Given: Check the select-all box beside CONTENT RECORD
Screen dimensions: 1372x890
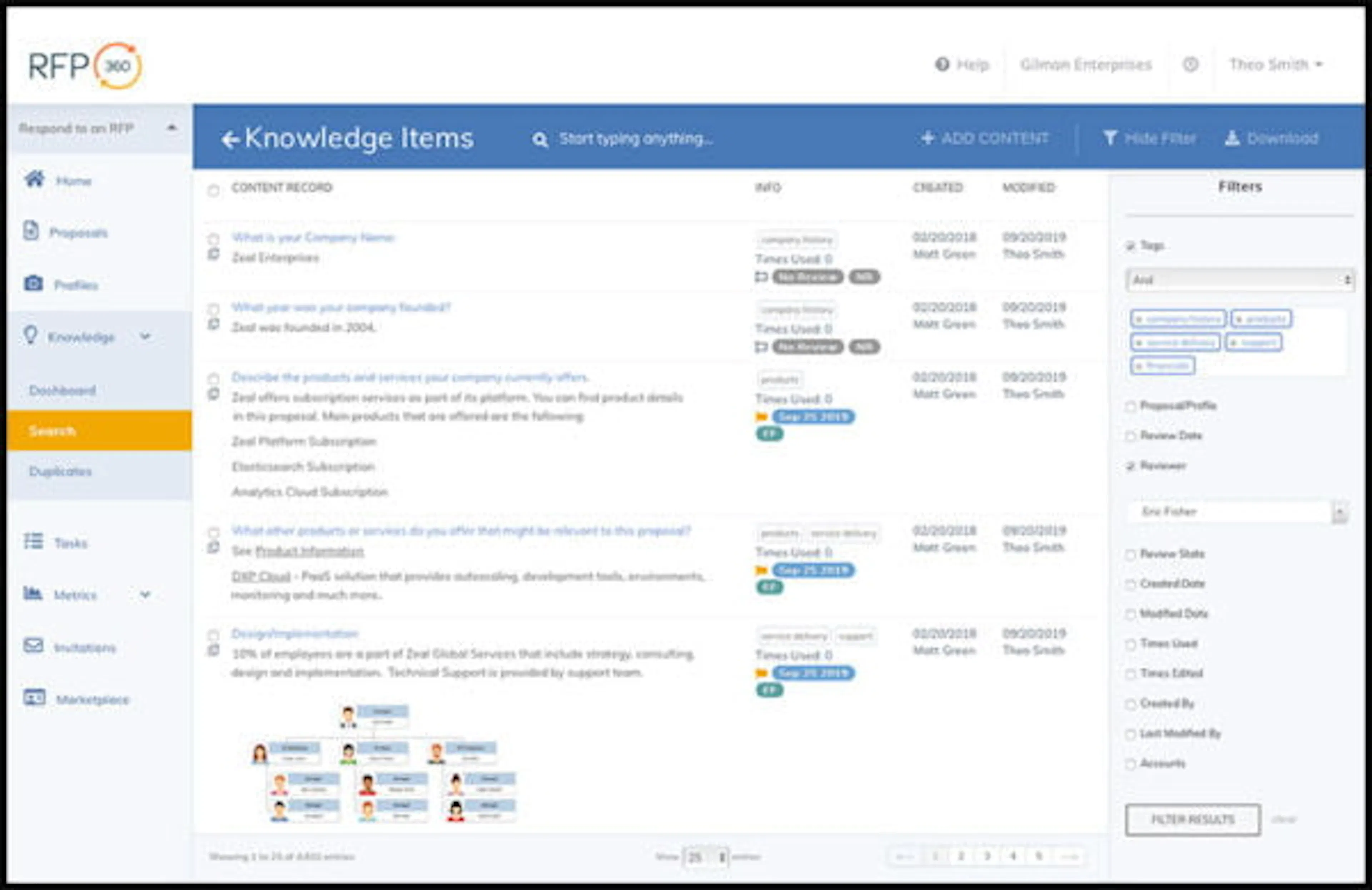Looking at the screenshot, I should 213,191.
